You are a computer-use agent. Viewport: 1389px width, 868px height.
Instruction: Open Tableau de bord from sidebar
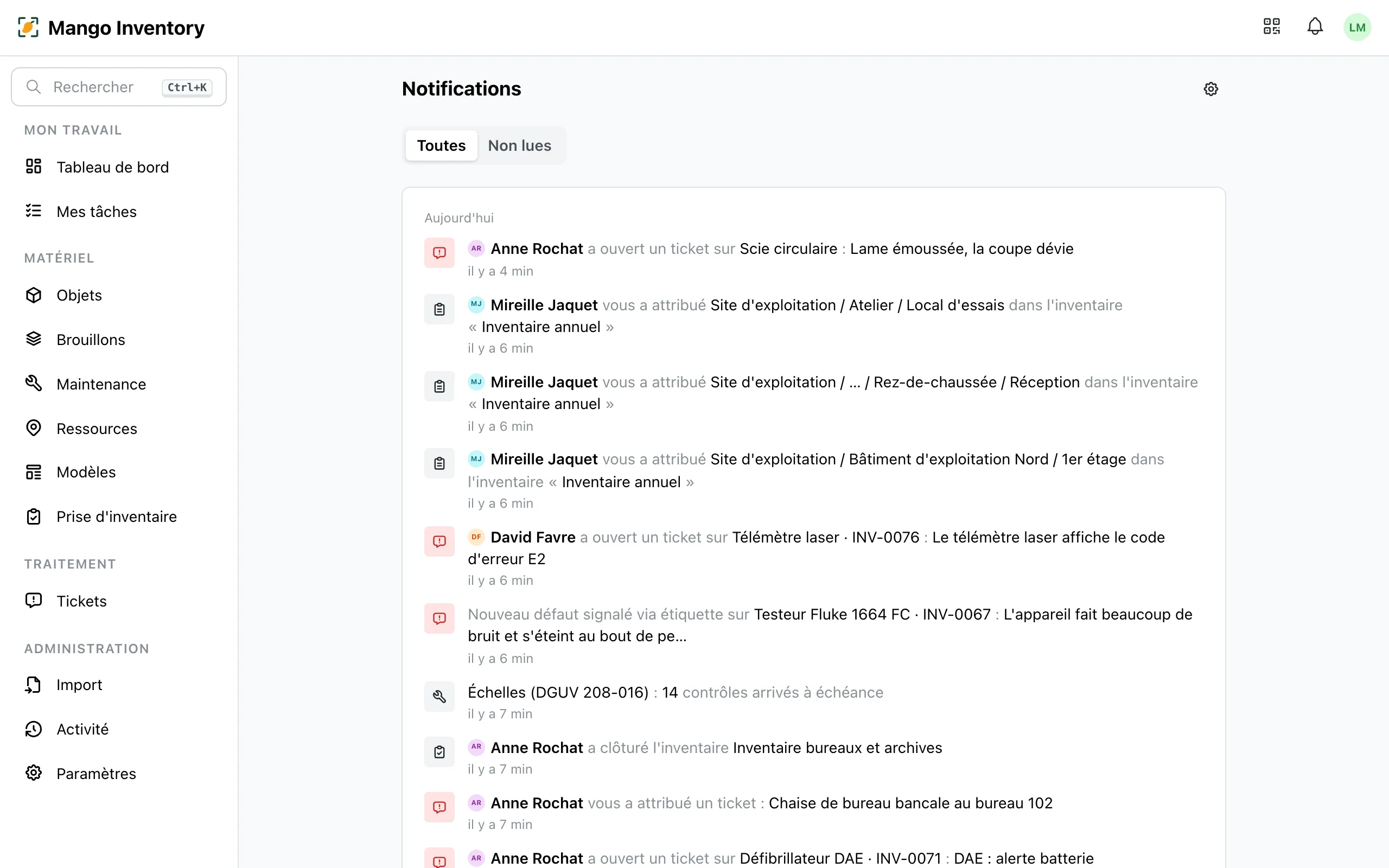pyautogui.click(x=119, y=167)
